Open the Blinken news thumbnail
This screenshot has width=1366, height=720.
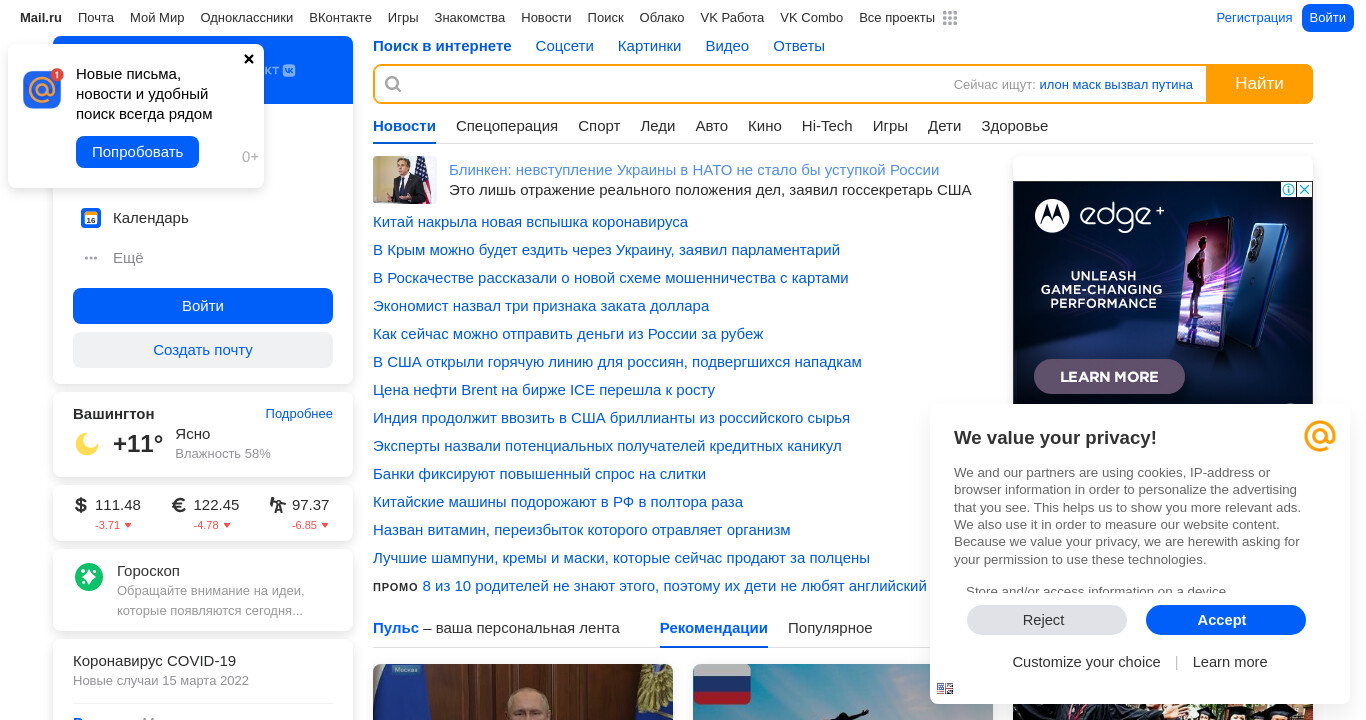click(x=405, y=180)
